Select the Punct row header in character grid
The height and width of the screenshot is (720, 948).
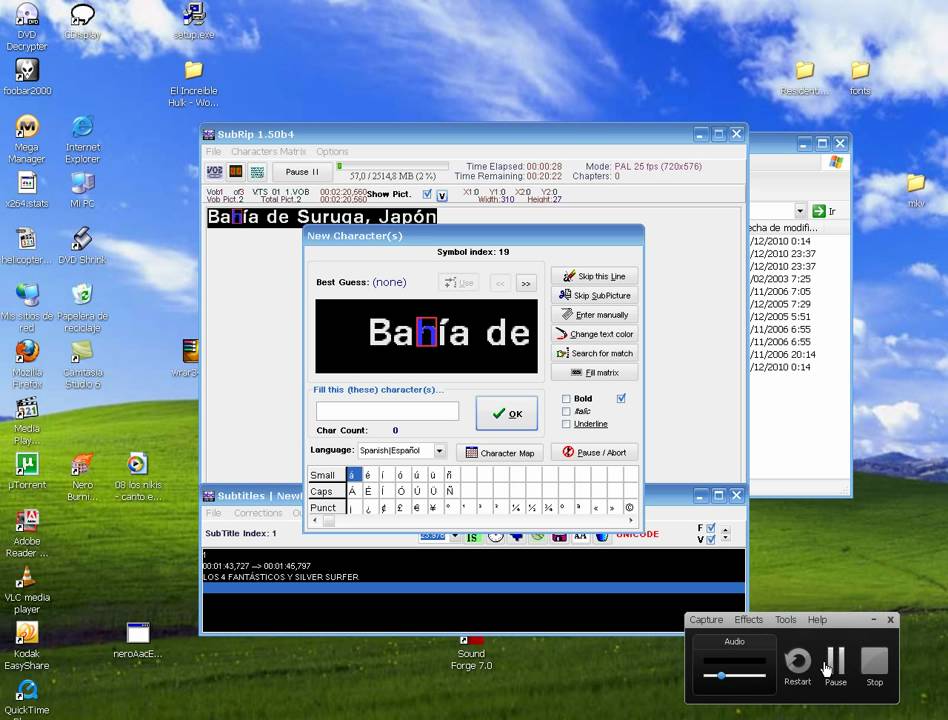pos(326,507)
